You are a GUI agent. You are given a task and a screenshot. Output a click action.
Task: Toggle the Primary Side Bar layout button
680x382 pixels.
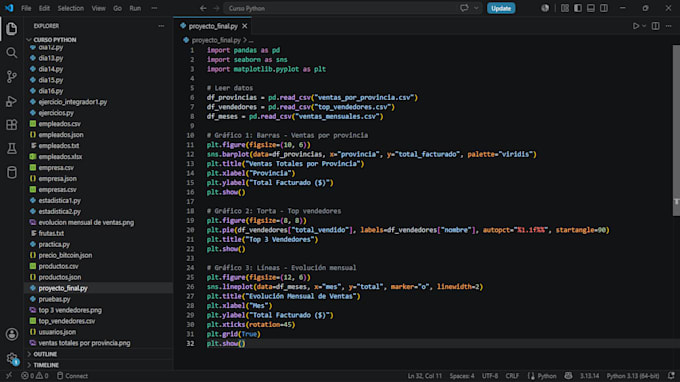click(578, 8)
